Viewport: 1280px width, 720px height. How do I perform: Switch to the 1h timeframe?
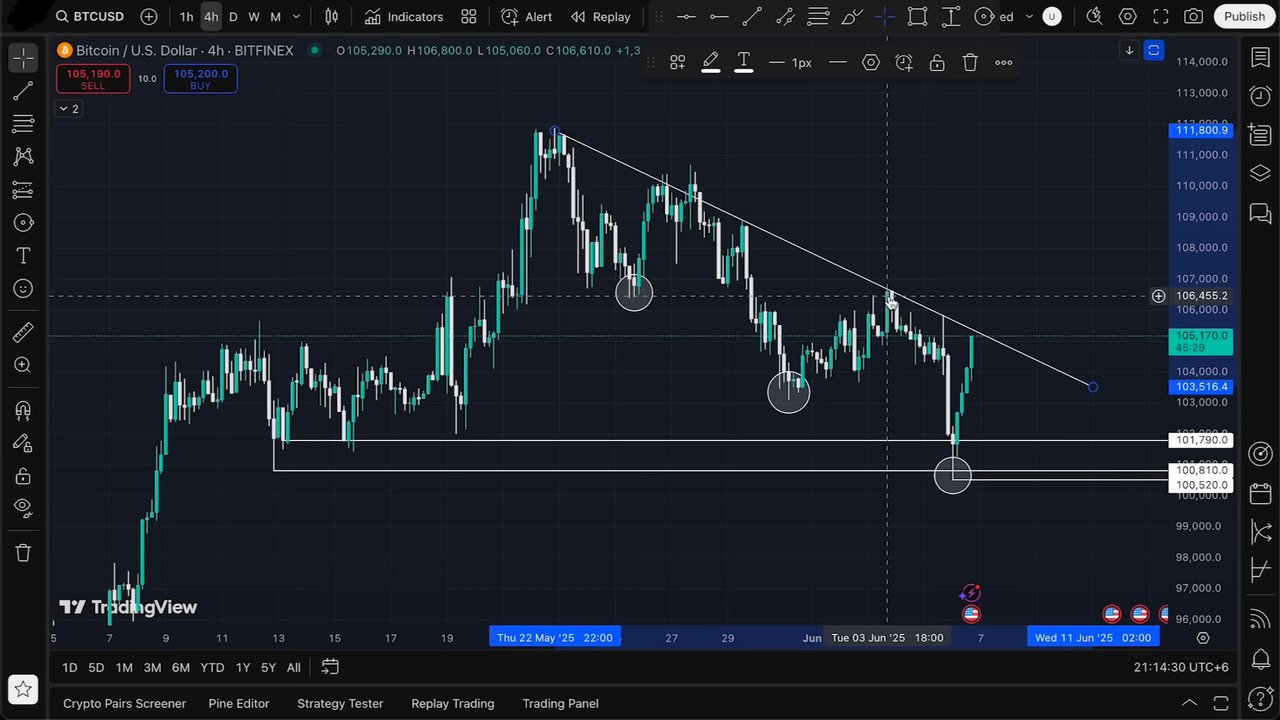pos(186,16)
